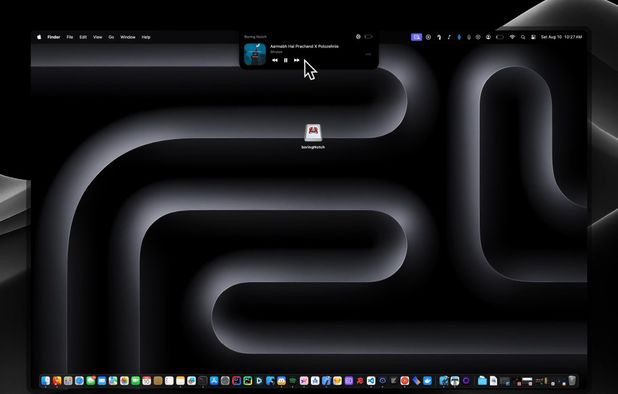Open Calendar in the Dock
Screen dimensions: 618x394
tap(147, 381)
